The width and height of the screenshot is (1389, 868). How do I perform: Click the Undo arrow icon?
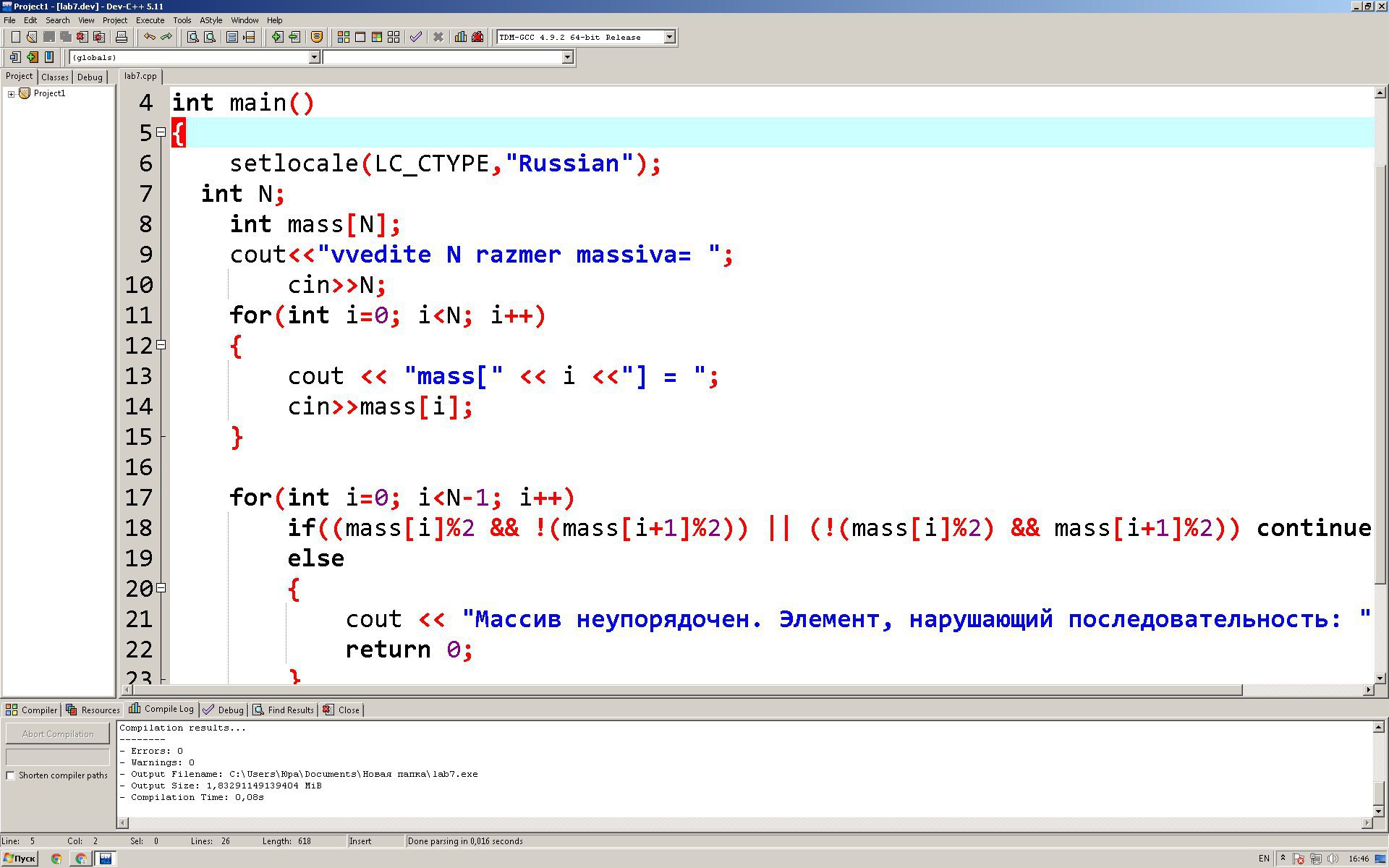149,37
